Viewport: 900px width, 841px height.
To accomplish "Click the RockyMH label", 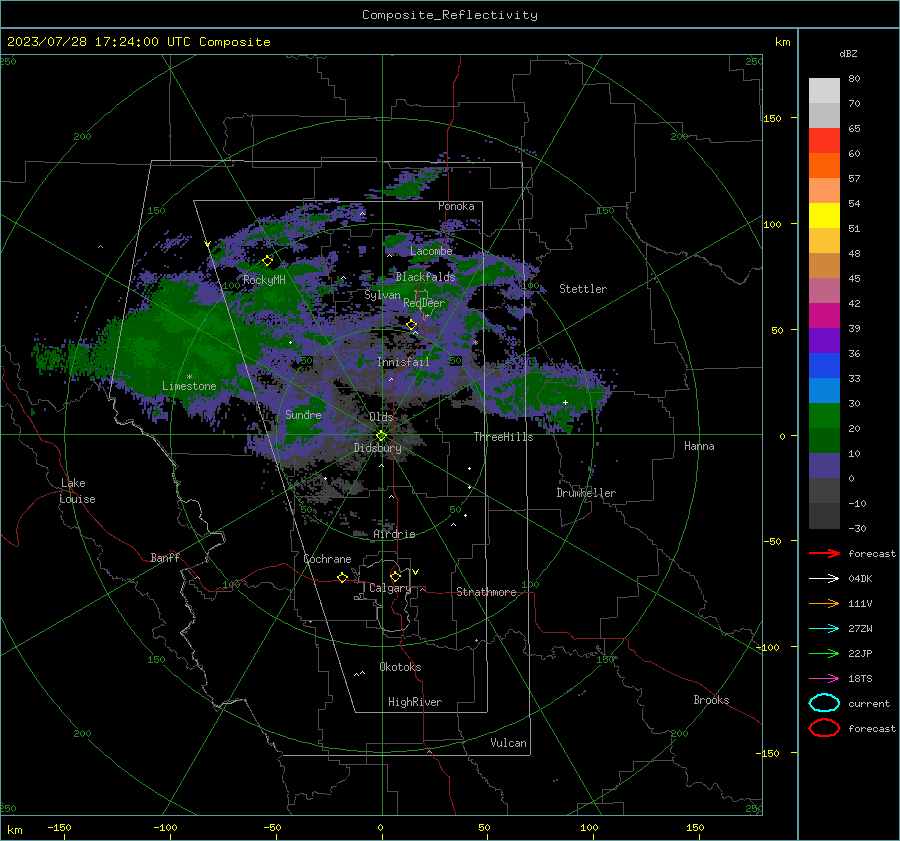I will click(264, 280).
